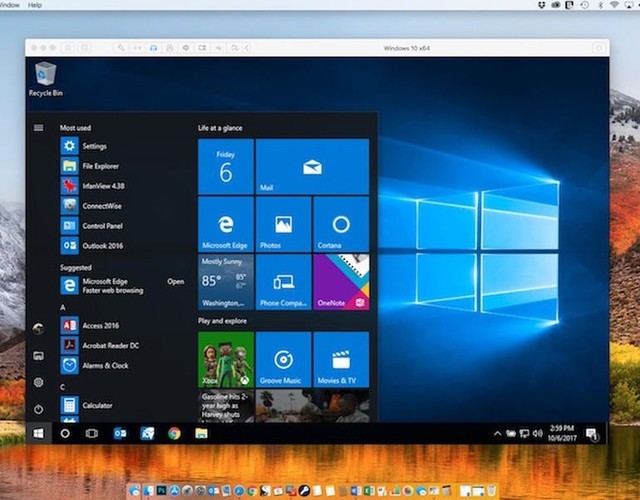The image size is (640, 500).
Task: Open Settings gear in Start sidebar
Action: coord(38,382)
